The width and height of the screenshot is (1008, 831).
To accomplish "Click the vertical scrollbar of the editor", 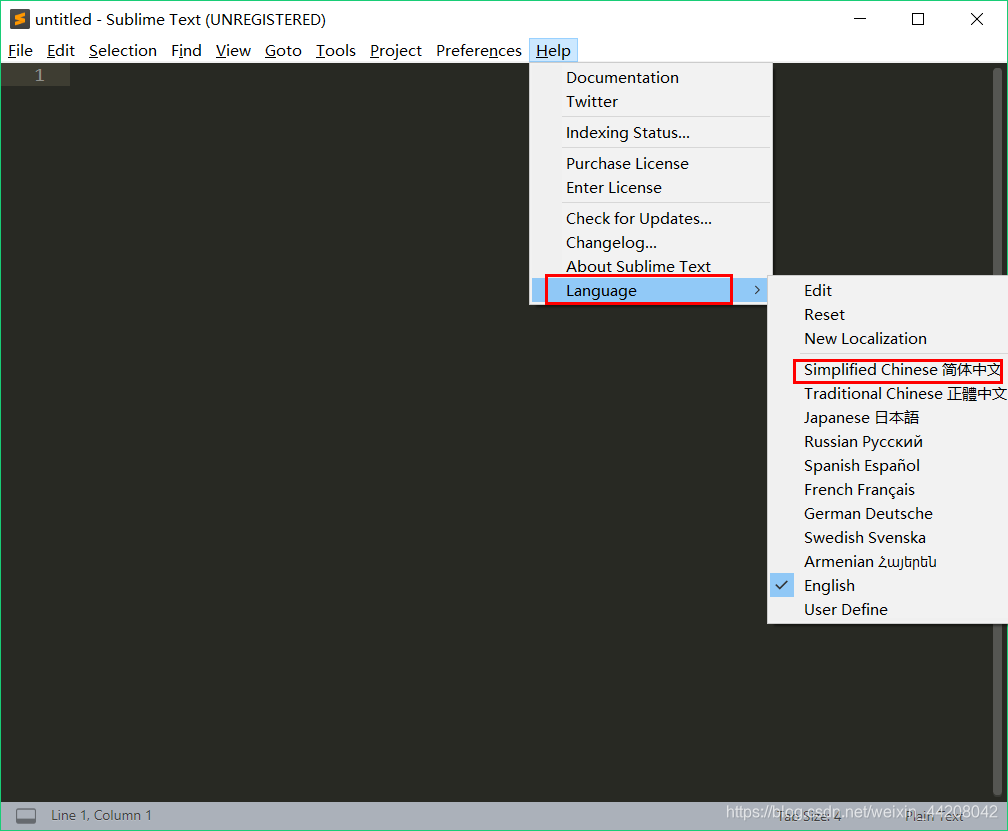I will click(998, 431).
